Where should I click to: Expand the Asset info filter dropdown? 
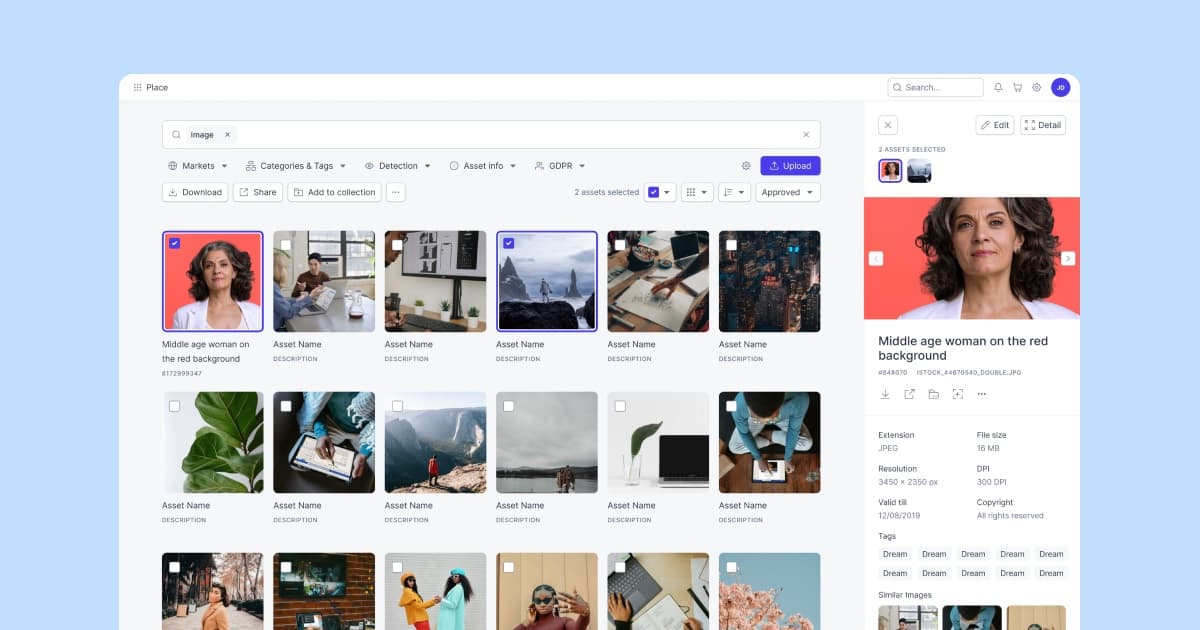(483, 166)
